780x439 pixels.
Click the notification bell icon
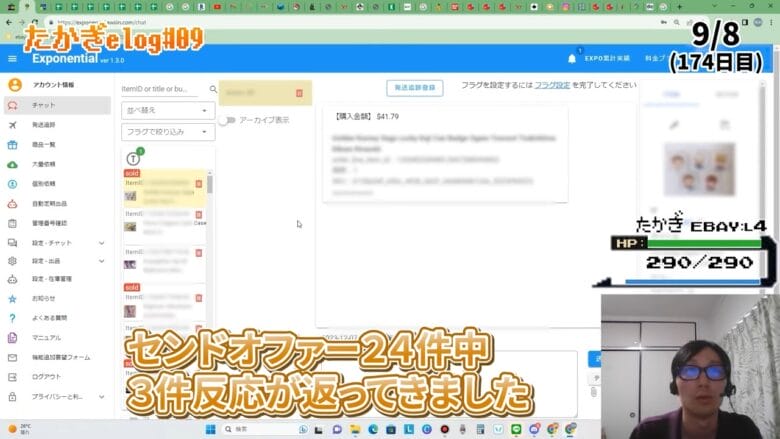[x=572, y=59]
